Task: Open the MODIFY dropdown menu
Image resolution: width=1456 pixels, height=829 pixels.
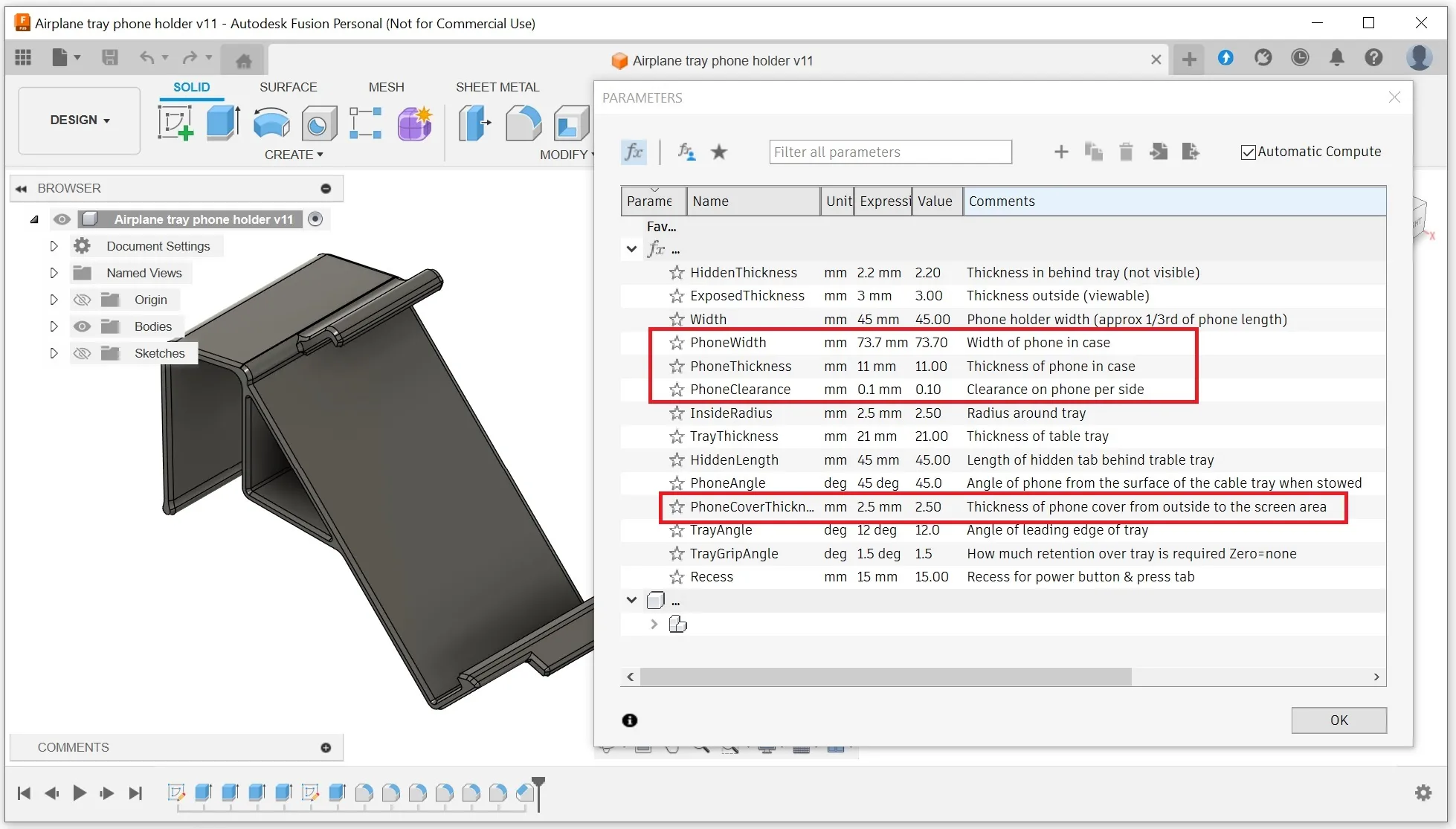Action: pyautogui.click(x=567, y=155)
